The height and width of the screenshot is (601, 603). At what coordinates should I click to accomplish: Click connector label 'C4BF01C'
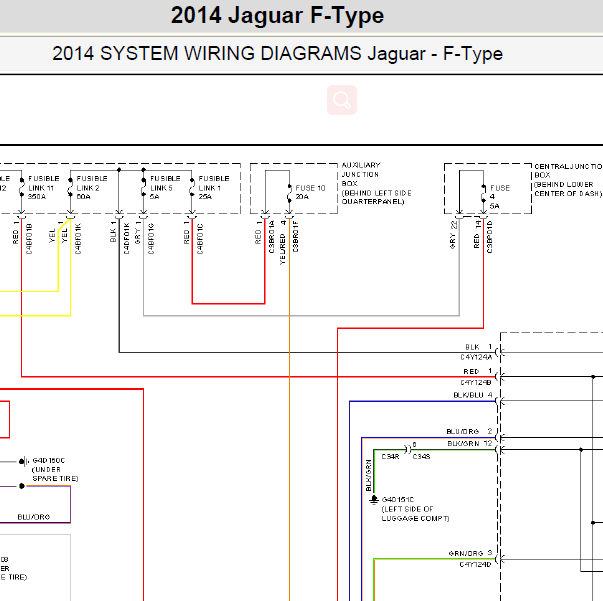tap(200, 239)
